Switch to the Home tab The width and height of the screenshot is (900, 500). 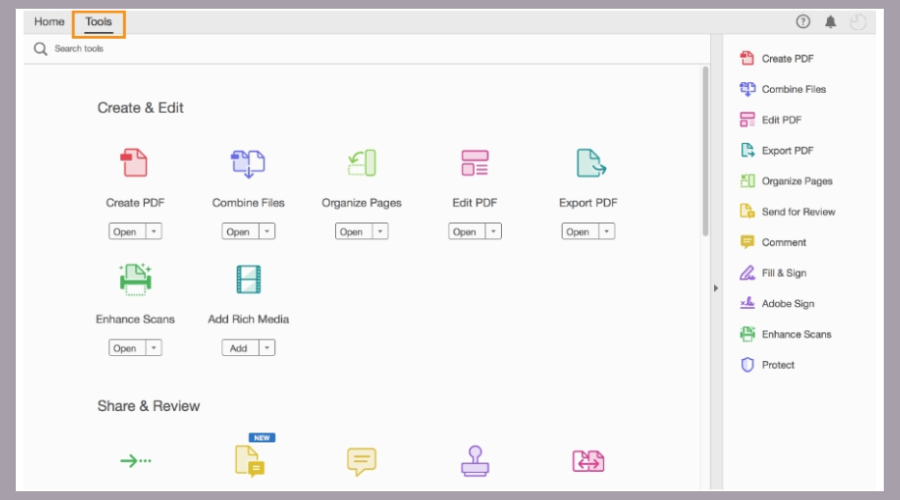(49, 22)
